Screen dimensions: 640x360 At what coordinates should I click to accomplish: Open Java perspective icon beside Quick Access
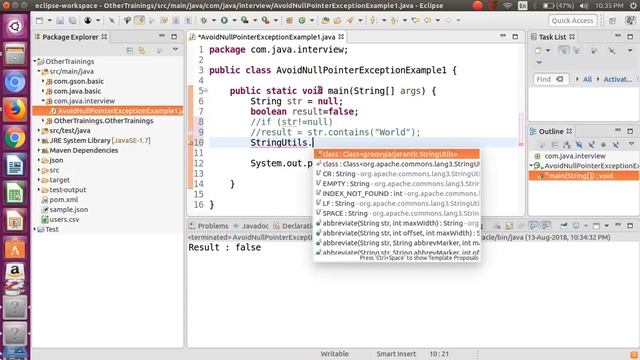pos(630,20)
